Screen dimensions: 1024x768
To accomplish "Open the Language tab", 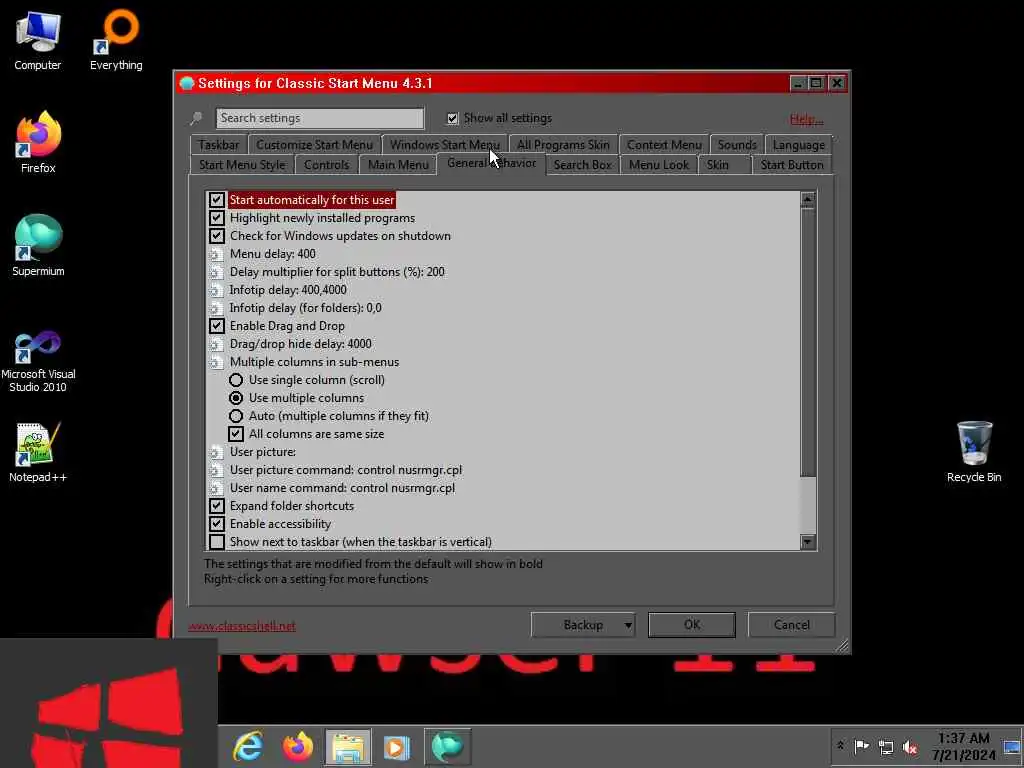I will [799, 145].
